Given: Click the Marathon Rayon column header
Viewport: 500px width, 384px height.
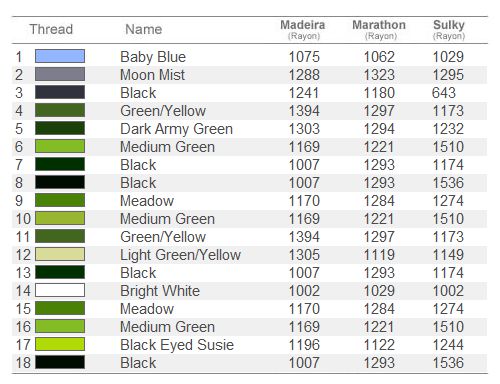Looking at the screenshot, I should click(379, 30).
